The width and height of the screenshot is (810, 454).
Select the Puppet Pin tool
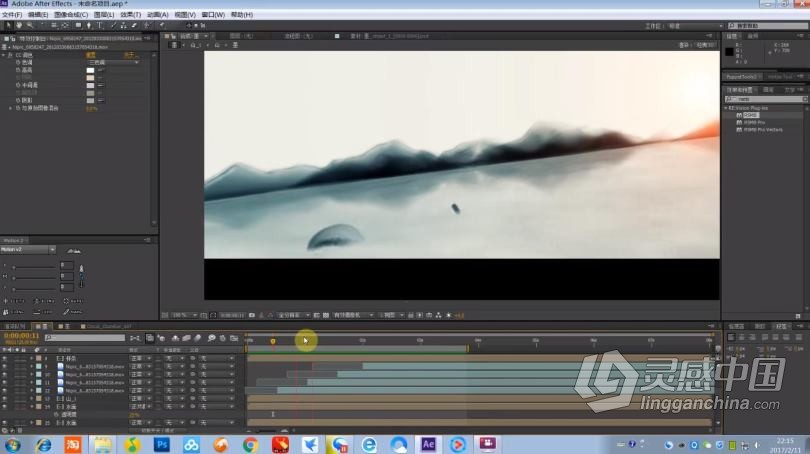pos(162,25)
